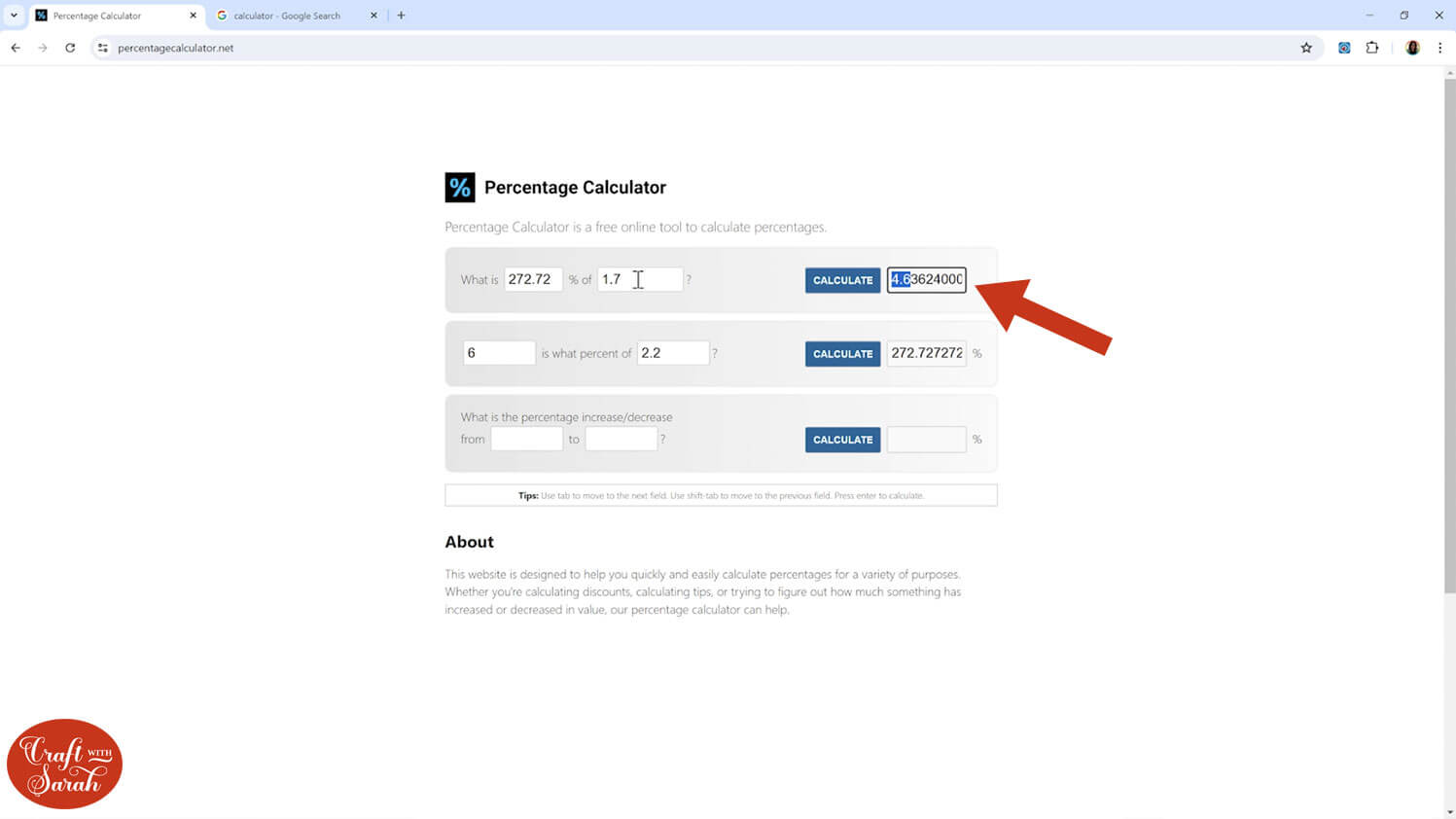The image size is (1456, 819).
Task: Click 'What is the percentage increase/decrease' label
Action: (566, 417)
